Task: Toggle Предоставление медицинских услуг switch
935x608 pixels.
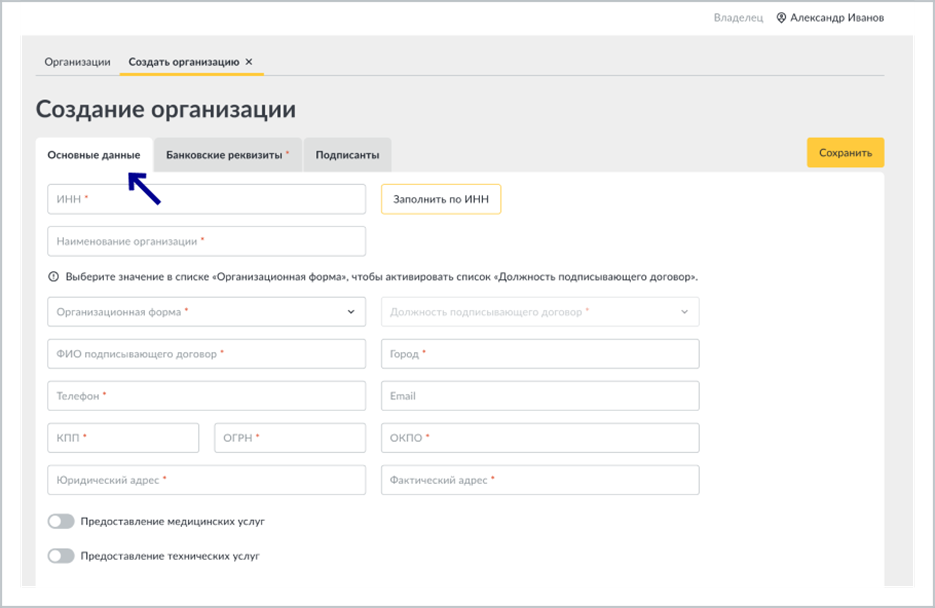Action: tap(61, 522)
